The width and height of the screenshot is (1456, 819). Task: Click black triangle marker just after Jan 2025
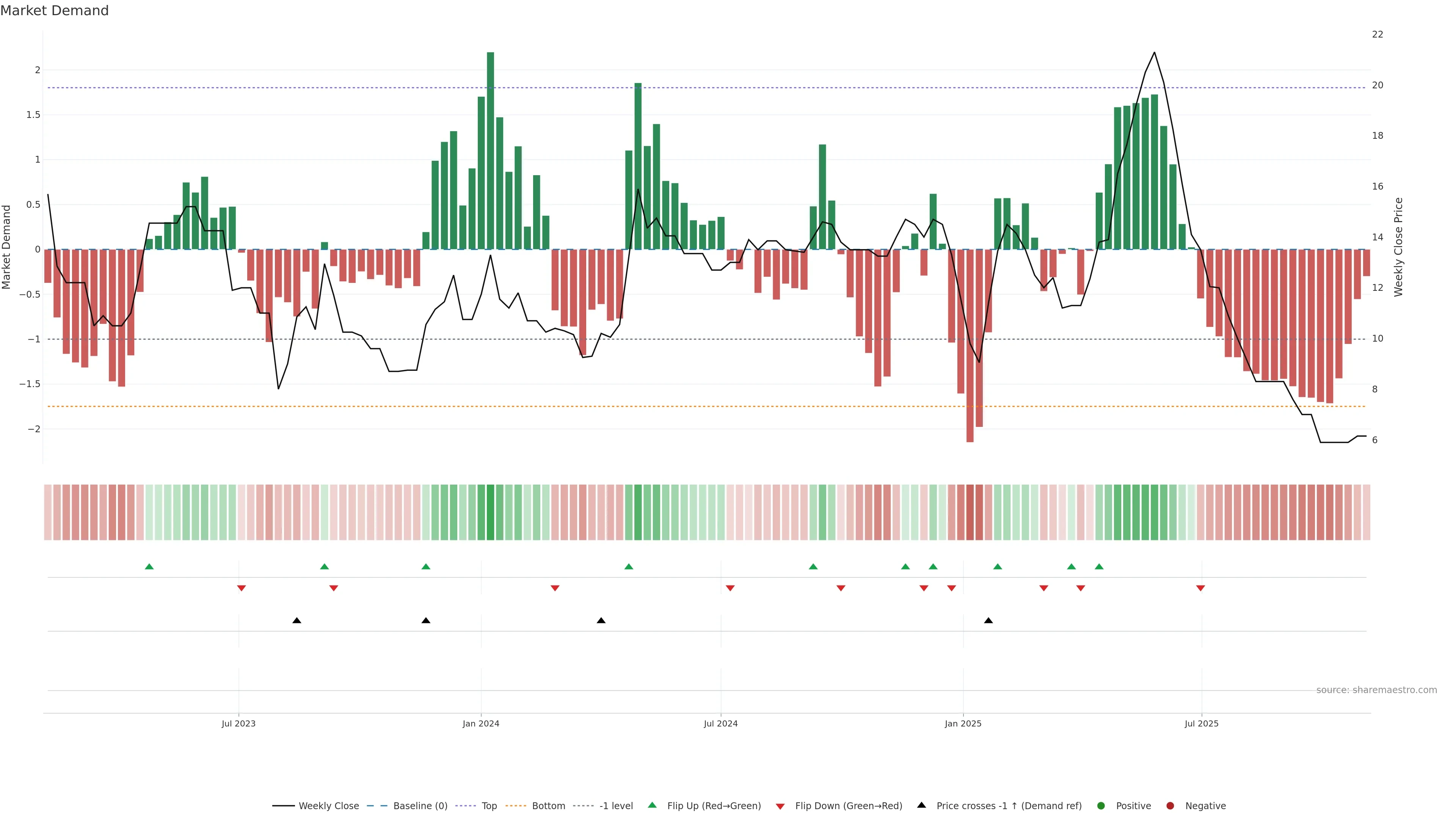[x=988, y=621]
